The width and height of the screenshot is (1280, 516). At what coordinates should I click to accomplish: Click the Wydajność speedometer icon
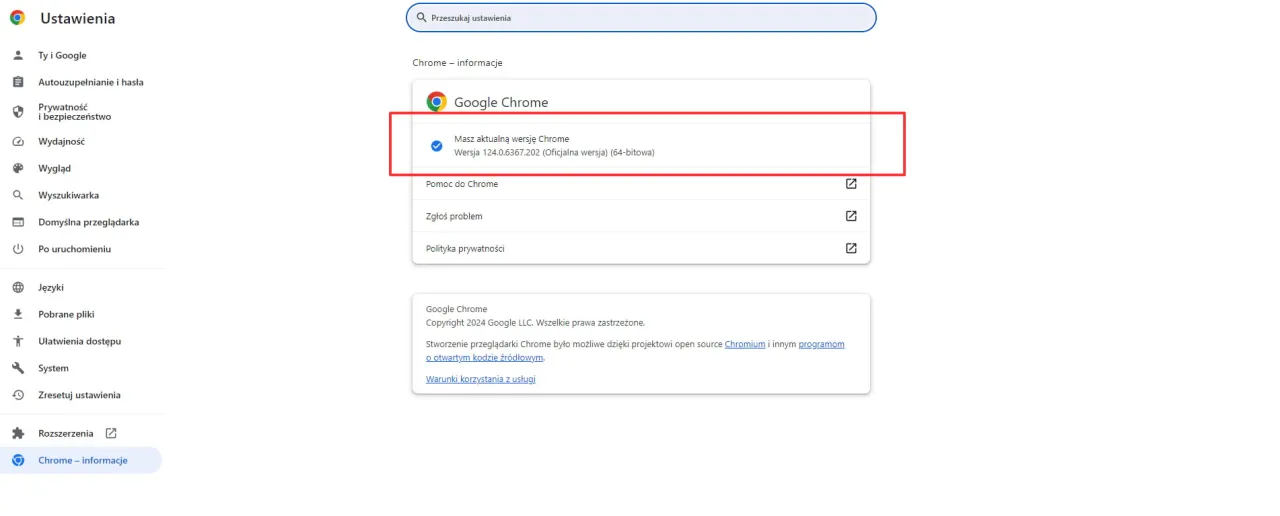point(18,142)
